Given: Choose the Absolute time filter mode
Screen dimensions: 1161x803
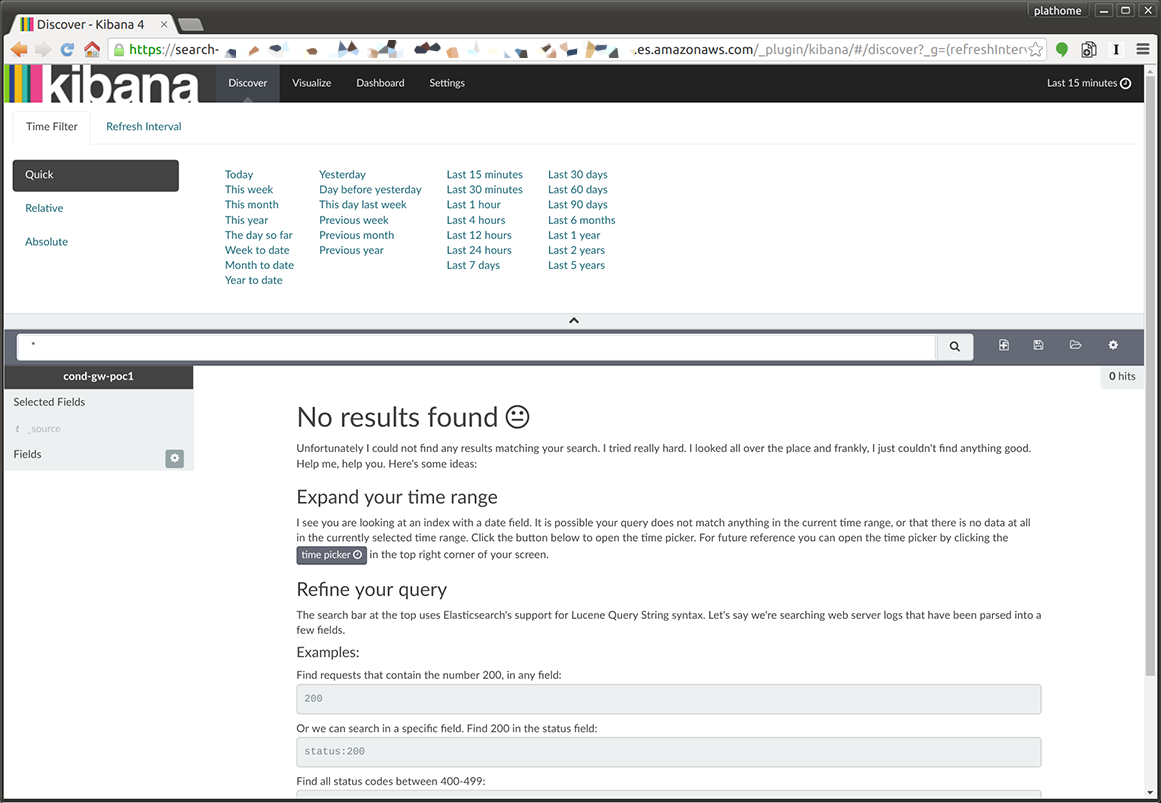Looking at the screenshot, I should pyautogui.click(x=47, y=241).
